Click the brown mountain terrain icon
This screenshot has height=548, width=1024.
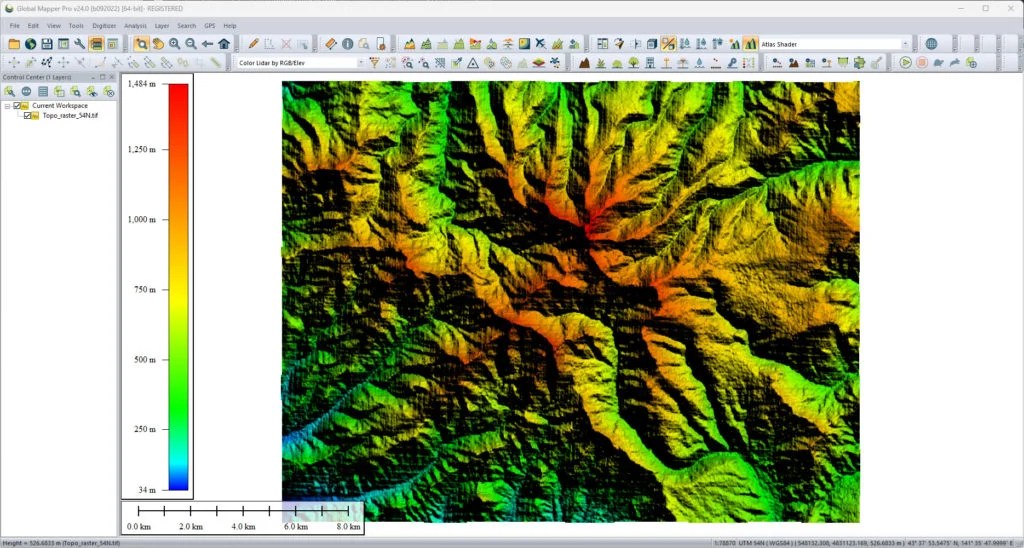click(x=584, y=63)
